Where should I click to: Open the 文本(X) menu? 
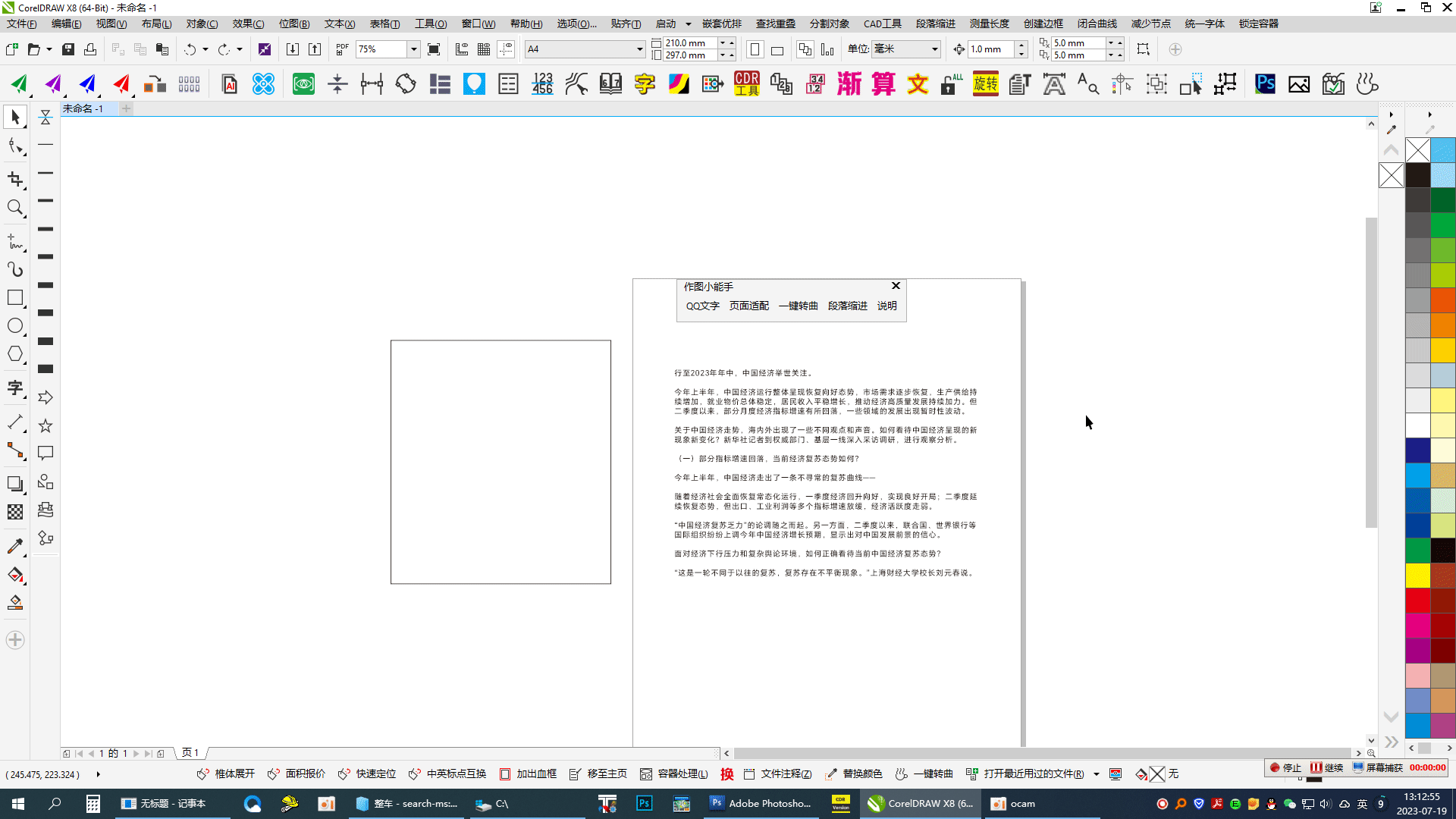[x=339, y=24]
